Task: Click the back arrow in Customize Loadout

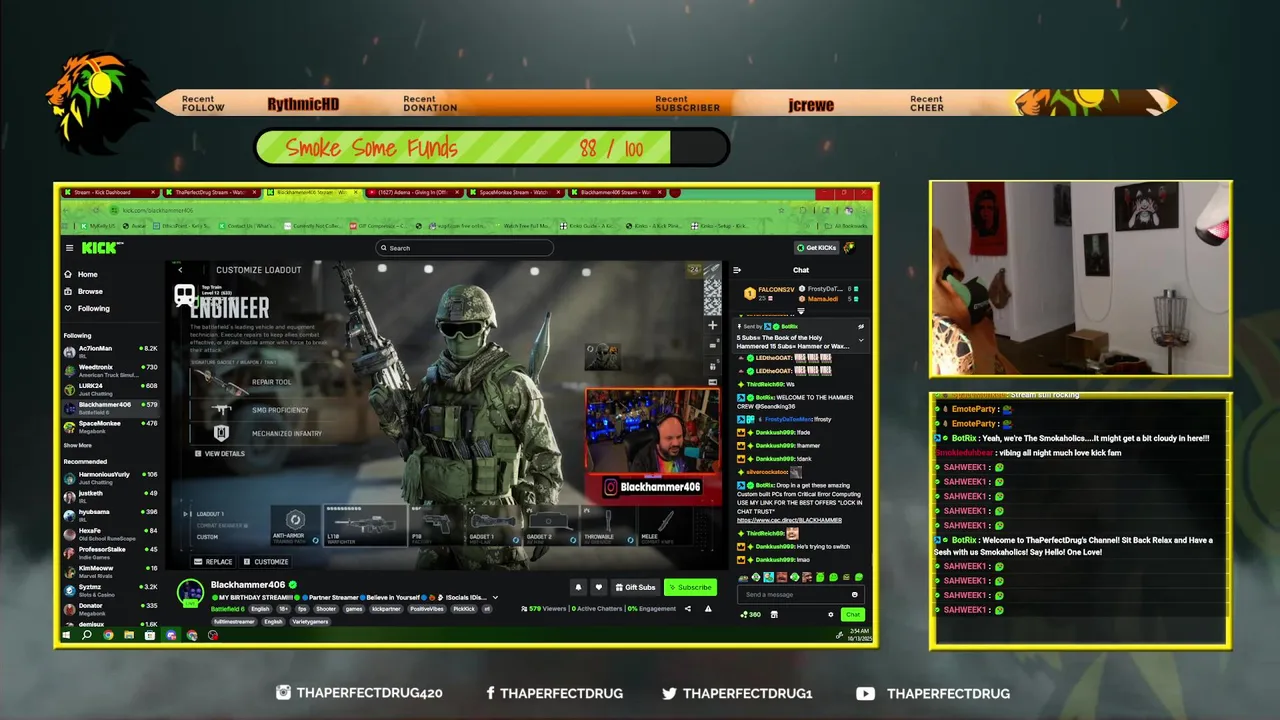Action: point(180,270)
